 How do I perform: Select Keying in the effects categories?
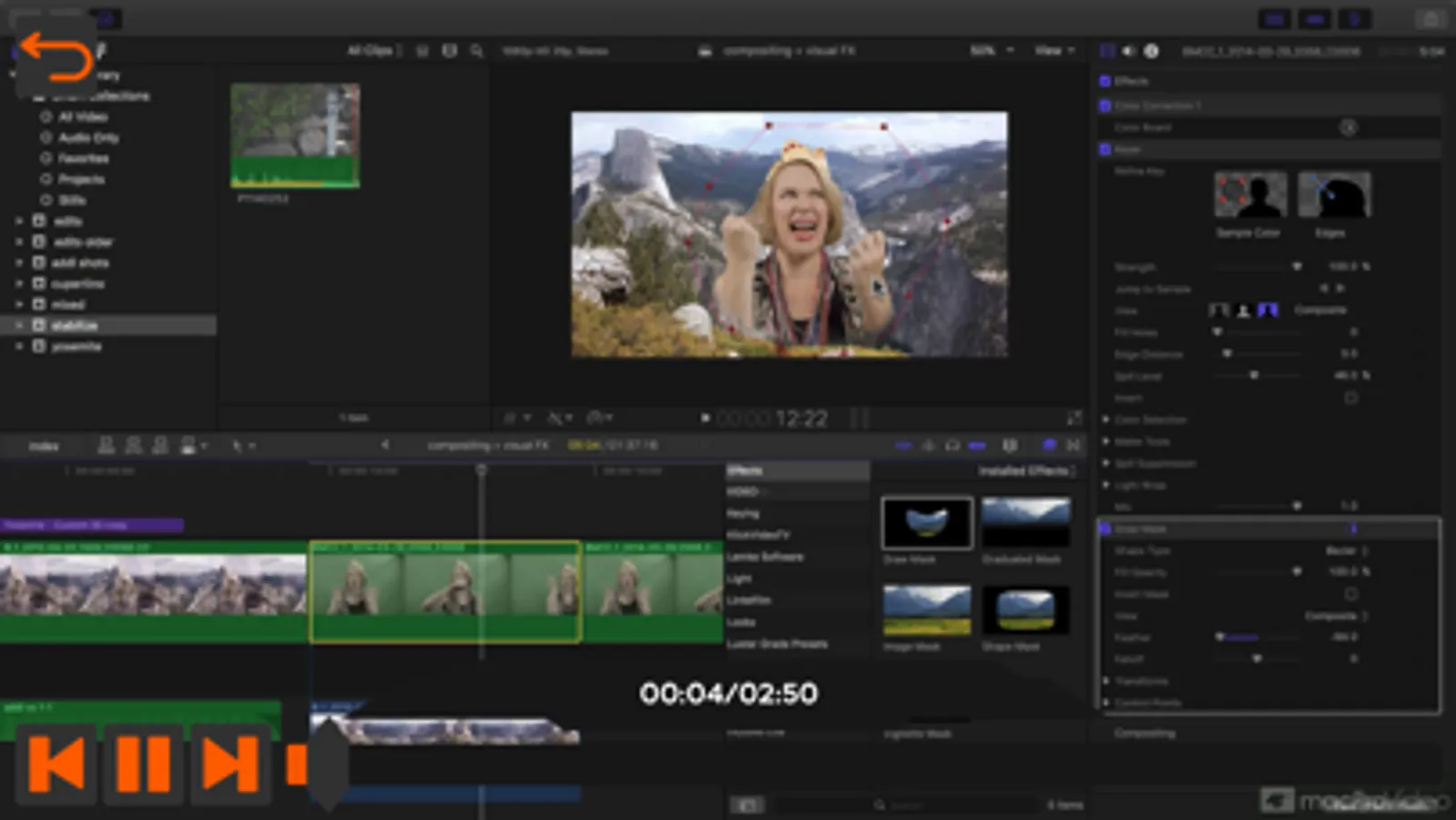[743, 513]
